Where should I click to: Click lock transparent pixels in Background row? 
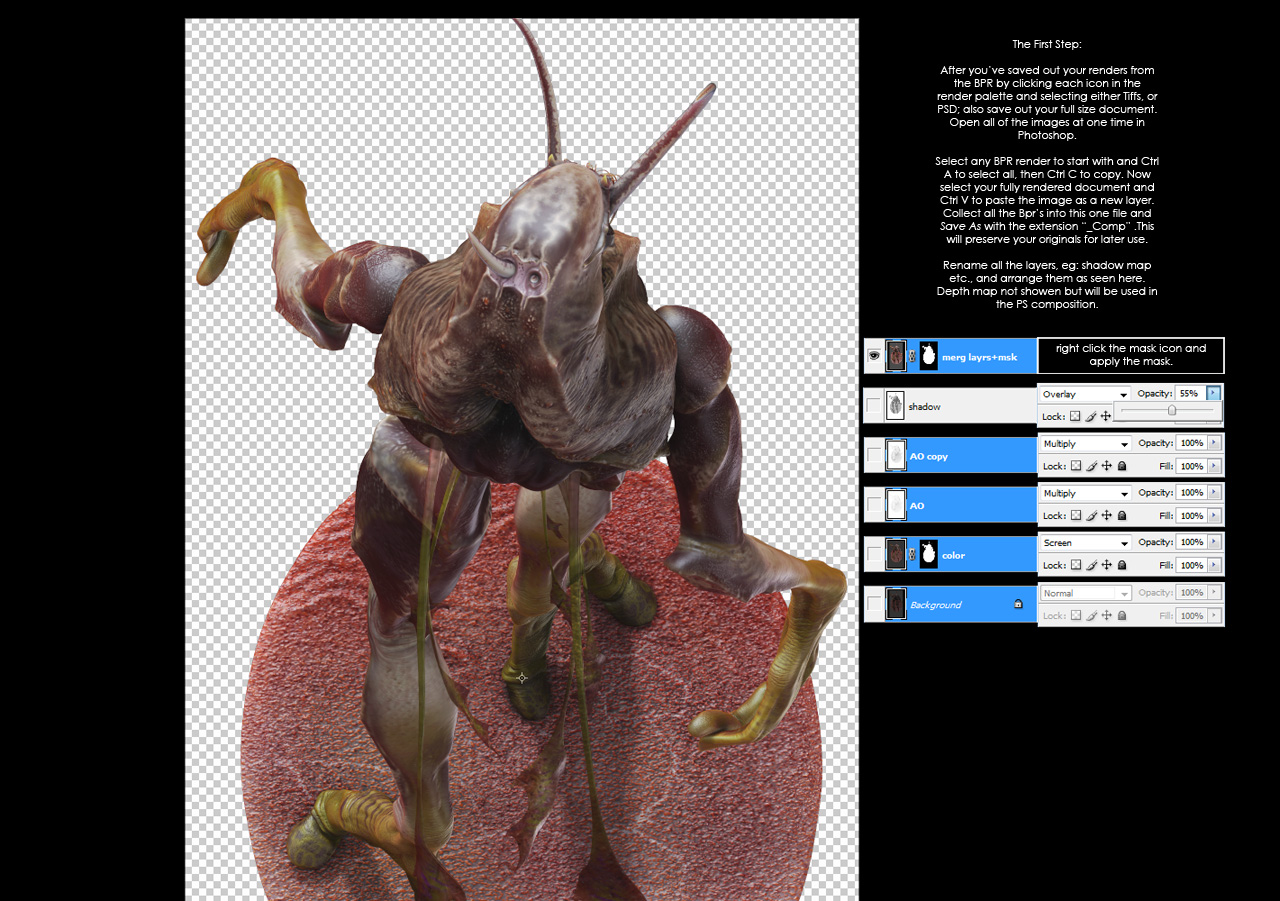(x=1075, y=616)
